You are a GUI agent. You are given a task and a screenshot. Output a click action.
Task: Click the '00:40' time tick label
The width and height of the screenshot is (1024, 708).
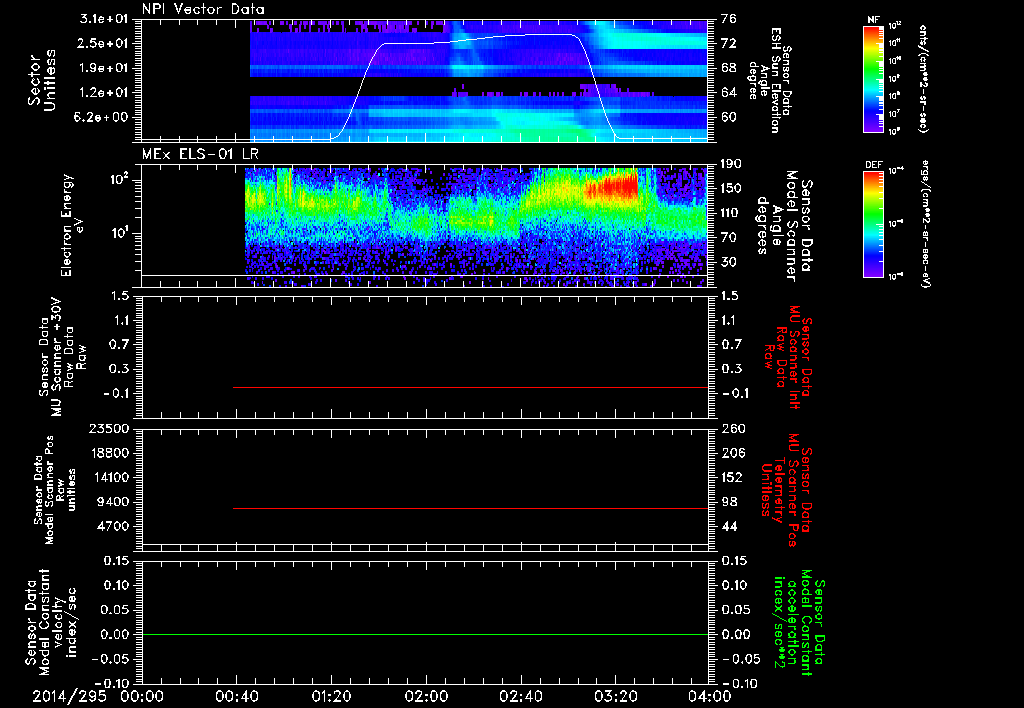(236, 696)
